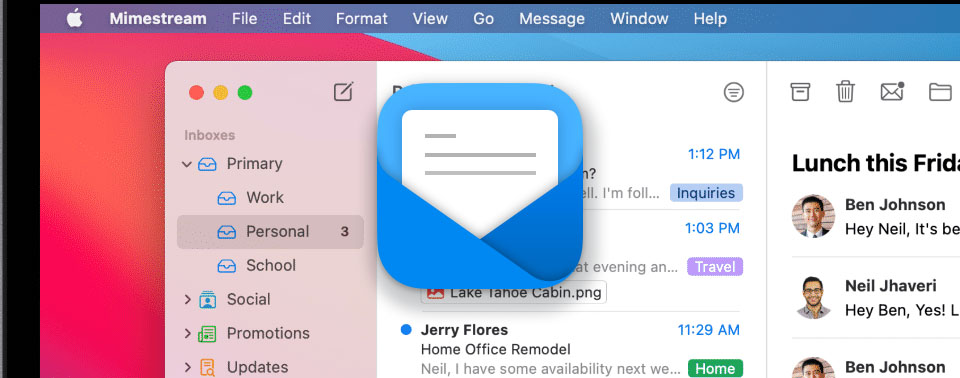This screenshot has height=378, width=960.
Task: Click unread dot beside Jerry Flores
Action: tap(405, 330)
